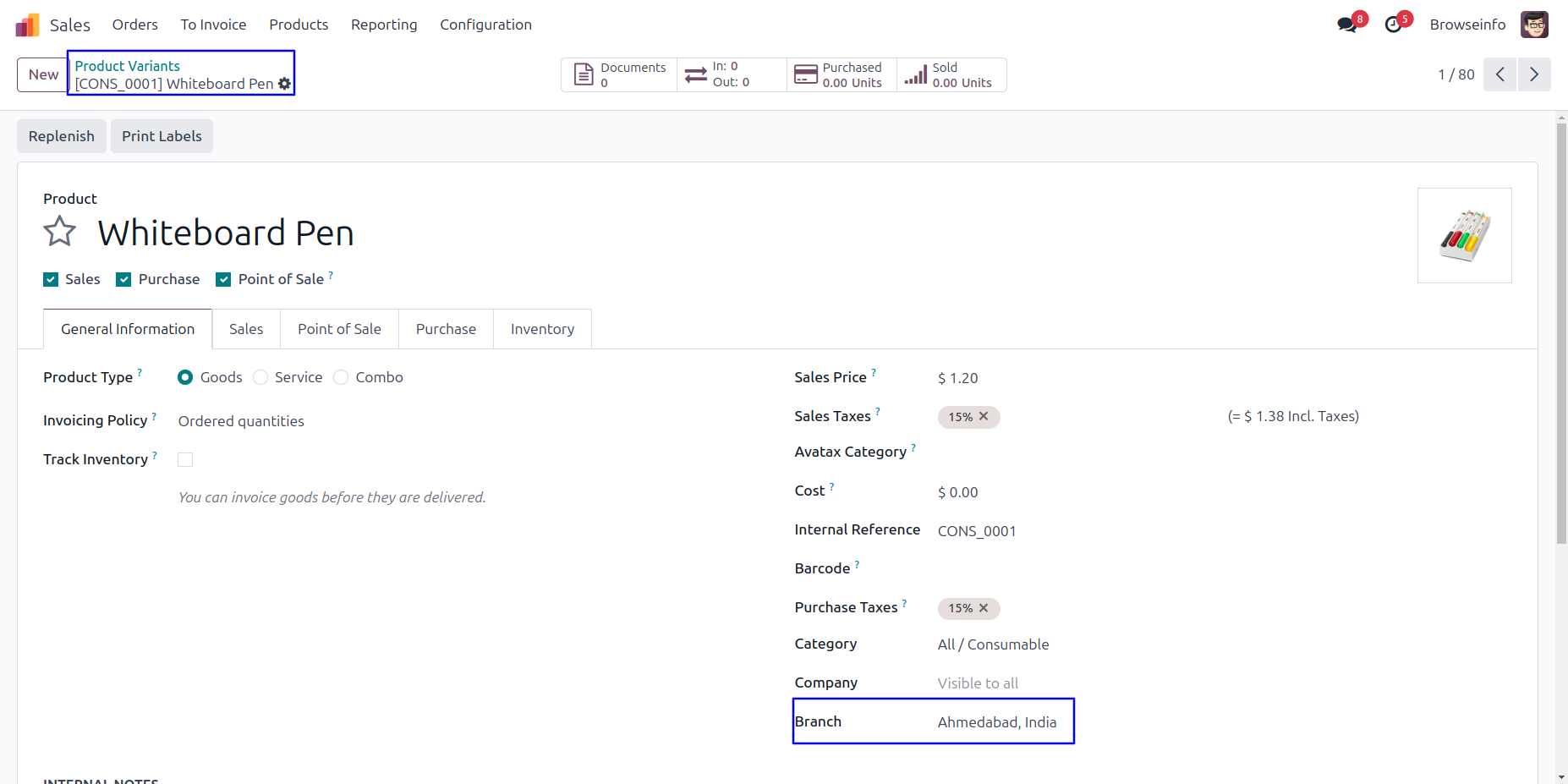Enable the Track Inventory checkbox

click(x=185, y=459)
